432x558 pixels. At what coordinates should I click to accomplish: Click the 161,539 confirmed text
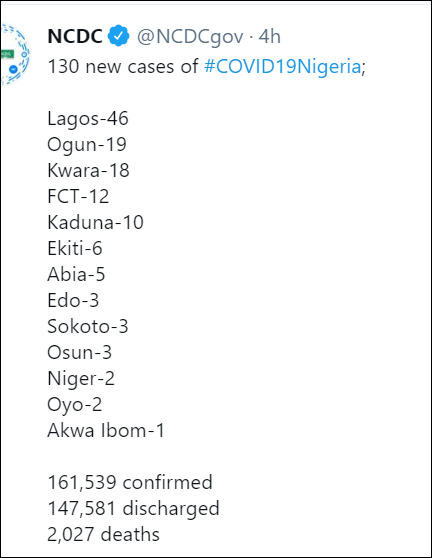pos(130,483)
